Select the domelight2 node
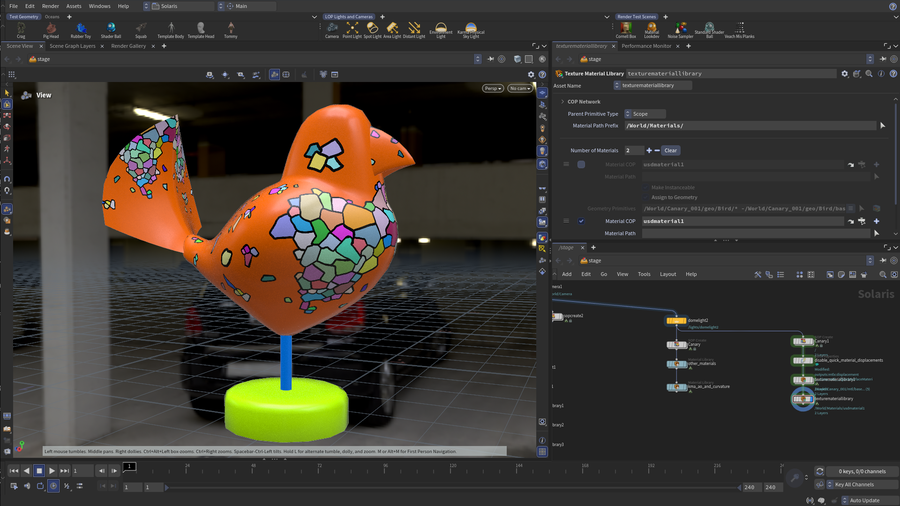The image size is (900, 506). coord(676,321)
